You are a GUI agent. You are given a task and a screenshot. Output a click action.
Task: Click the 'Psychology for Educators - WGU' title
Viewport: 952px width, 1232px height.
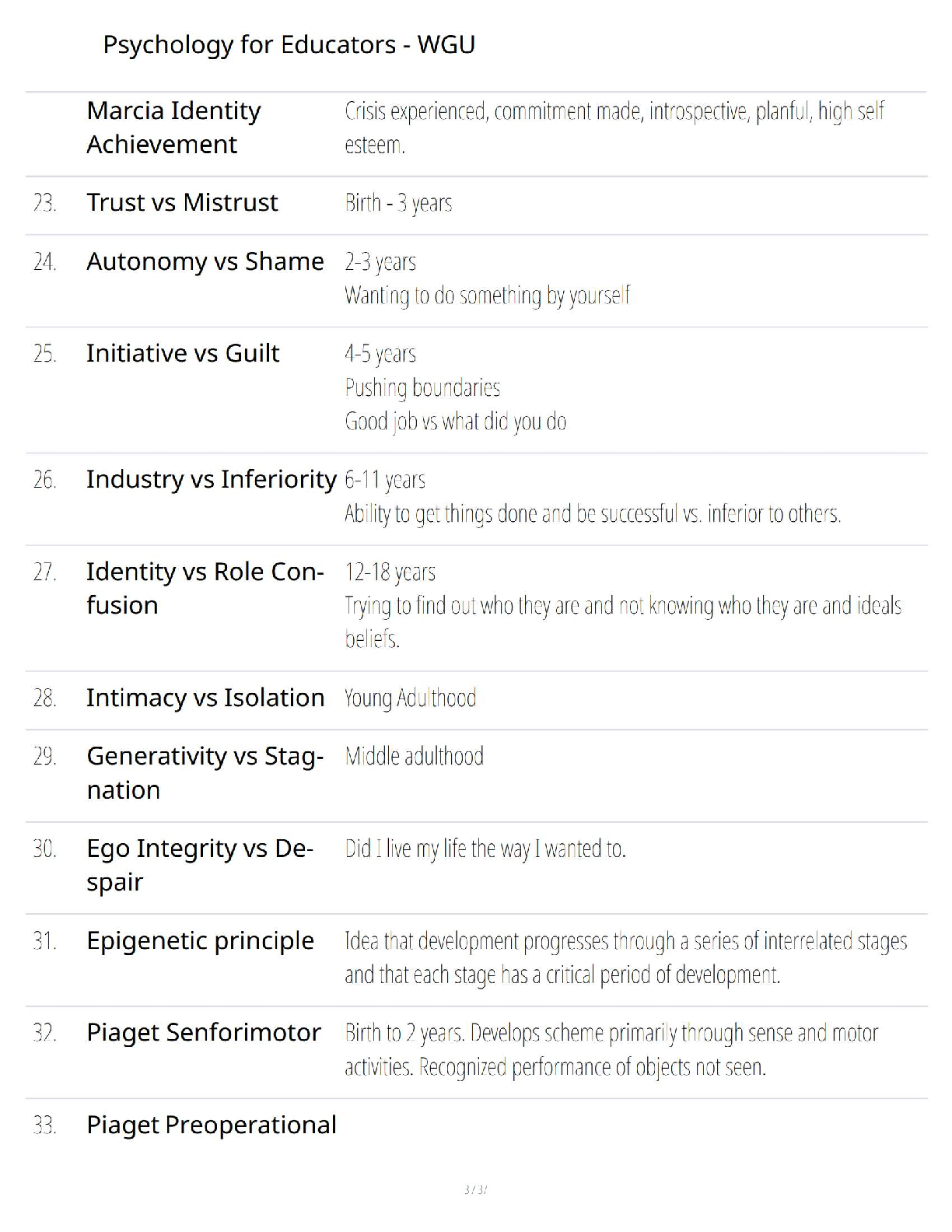click(289, 45)
